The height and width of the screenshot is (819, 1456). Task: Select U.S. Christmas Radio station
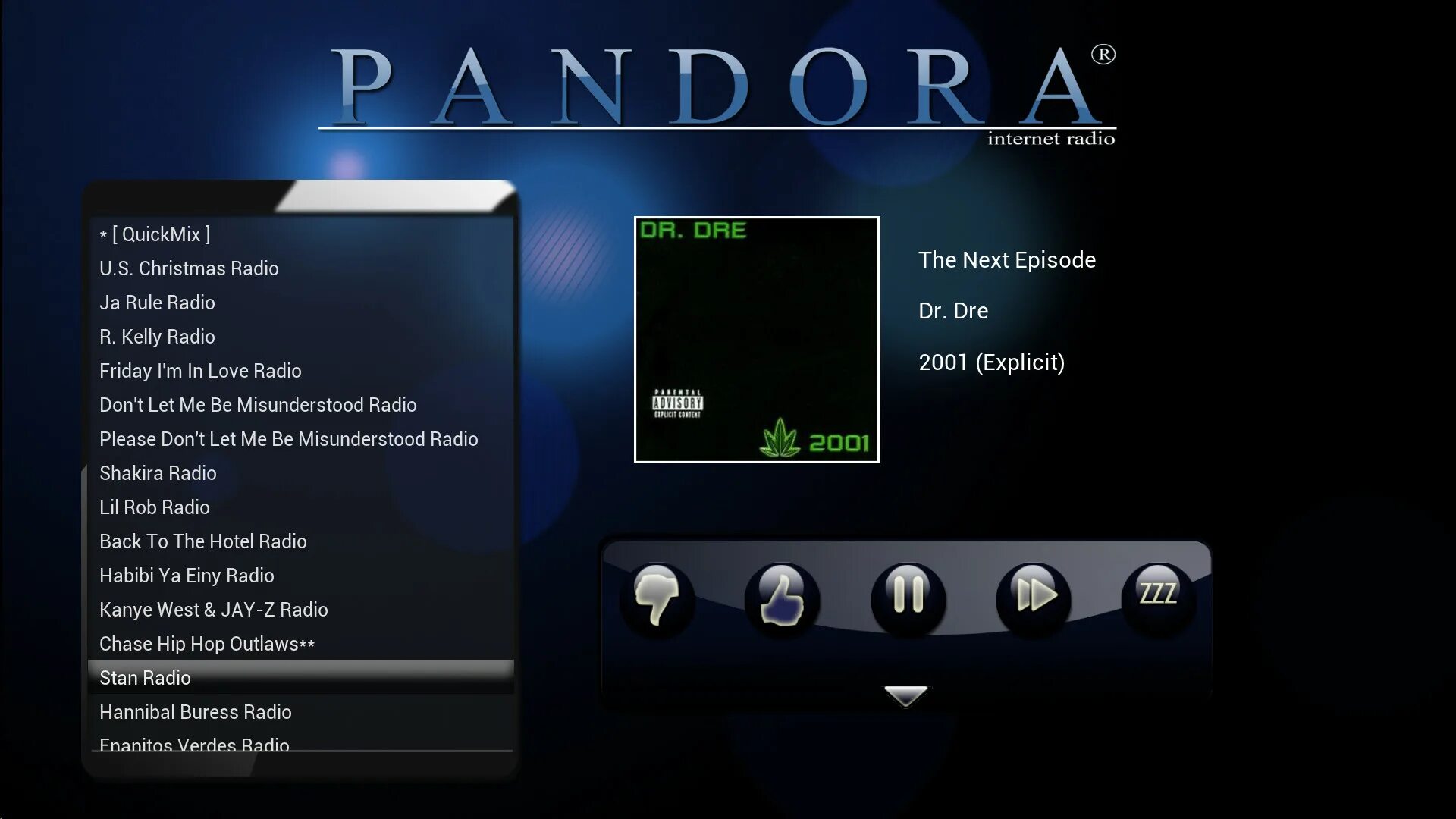point(188,268)
